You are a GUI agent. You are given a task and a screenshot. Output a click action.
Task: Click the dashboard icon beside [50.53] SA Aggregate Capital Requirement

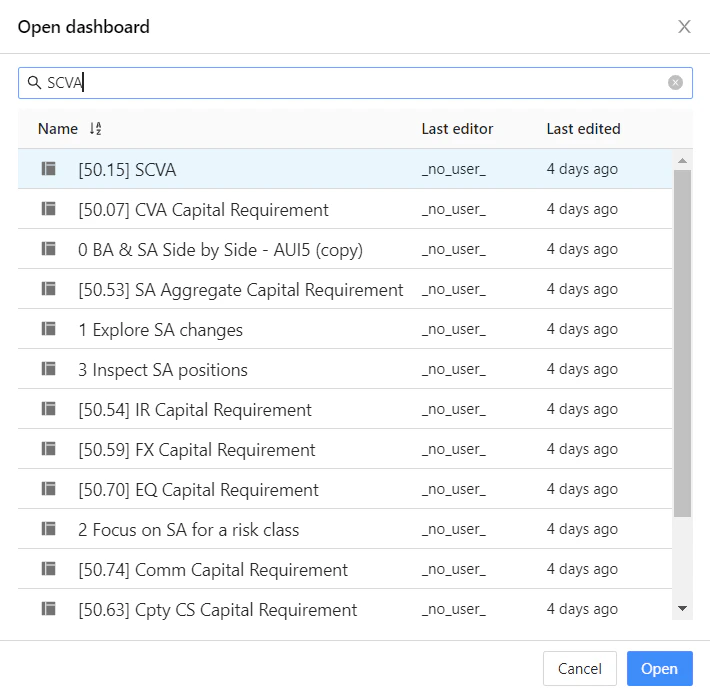click(x=48, y=288)
